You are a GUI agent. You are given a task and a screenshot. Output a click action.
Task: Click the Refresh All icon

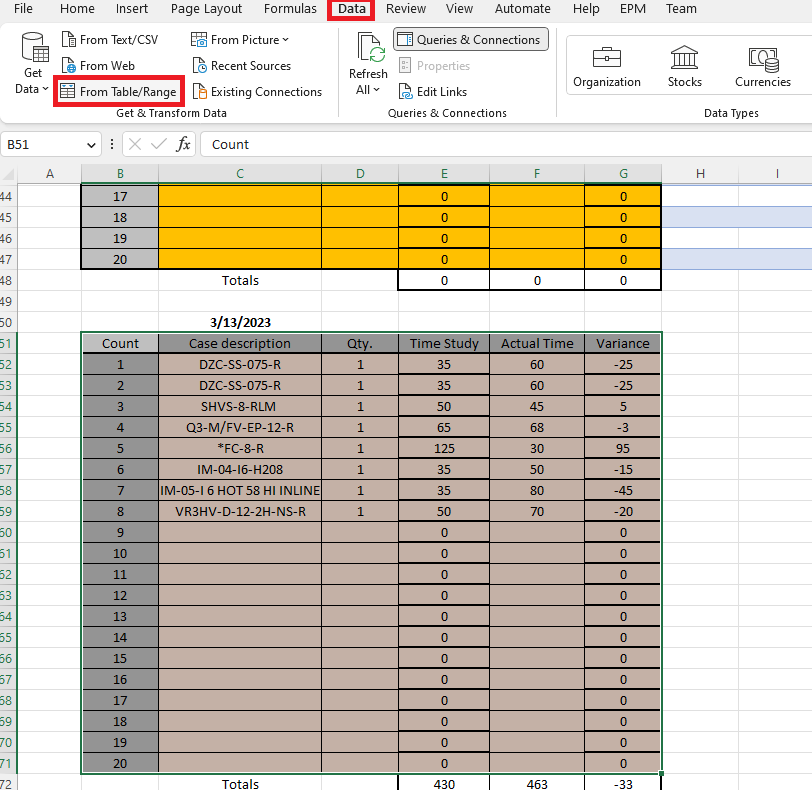[370, 48]
